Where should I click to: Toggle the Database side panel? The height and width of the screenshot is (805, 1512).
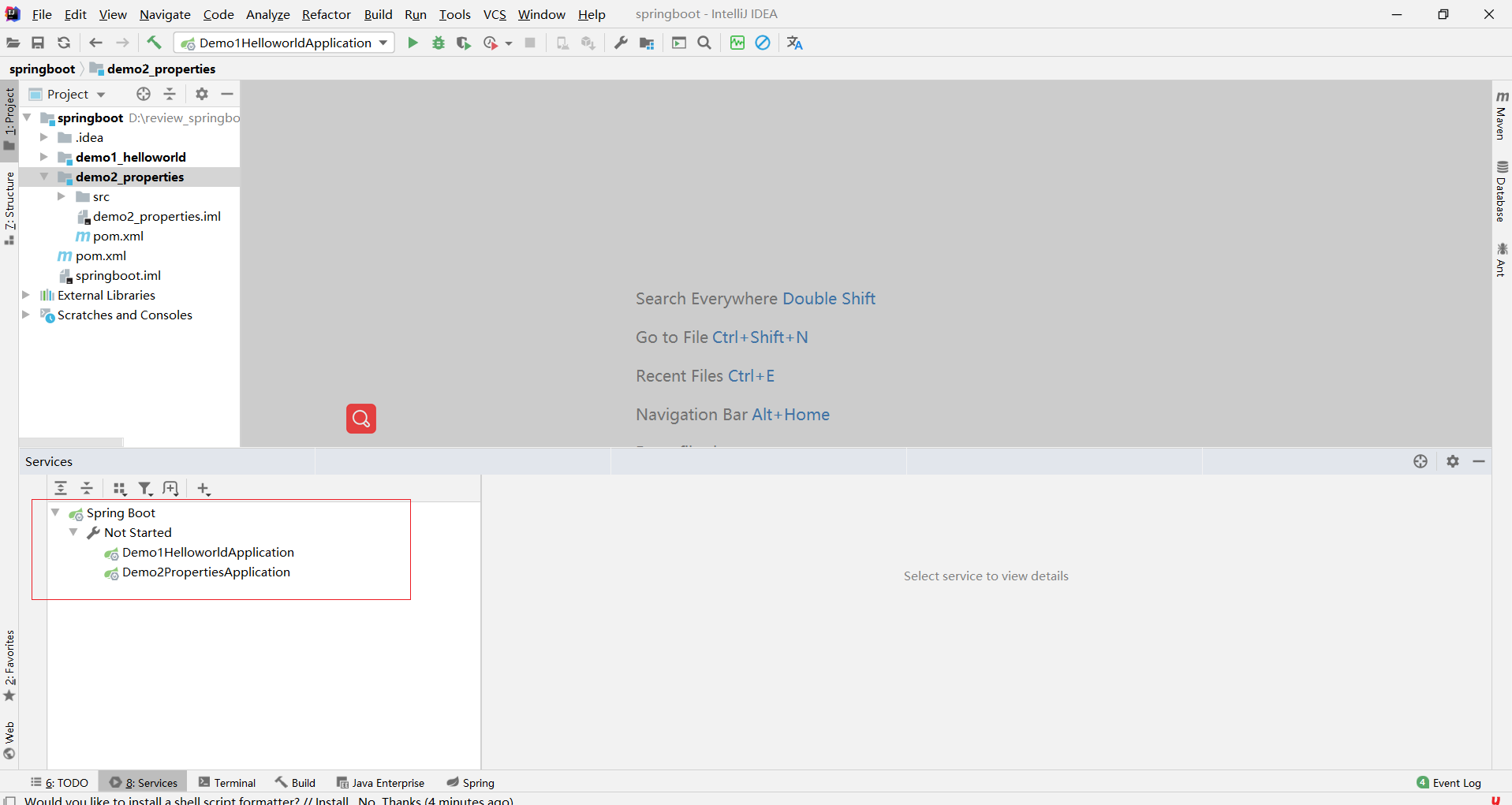click(1501, 192)
